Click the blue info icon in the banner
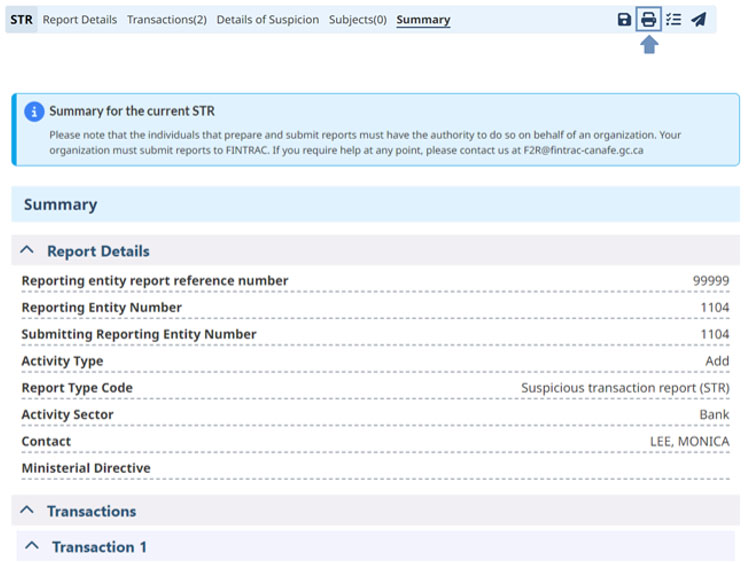Screen dimensions: 750x562 coord(34,112)
